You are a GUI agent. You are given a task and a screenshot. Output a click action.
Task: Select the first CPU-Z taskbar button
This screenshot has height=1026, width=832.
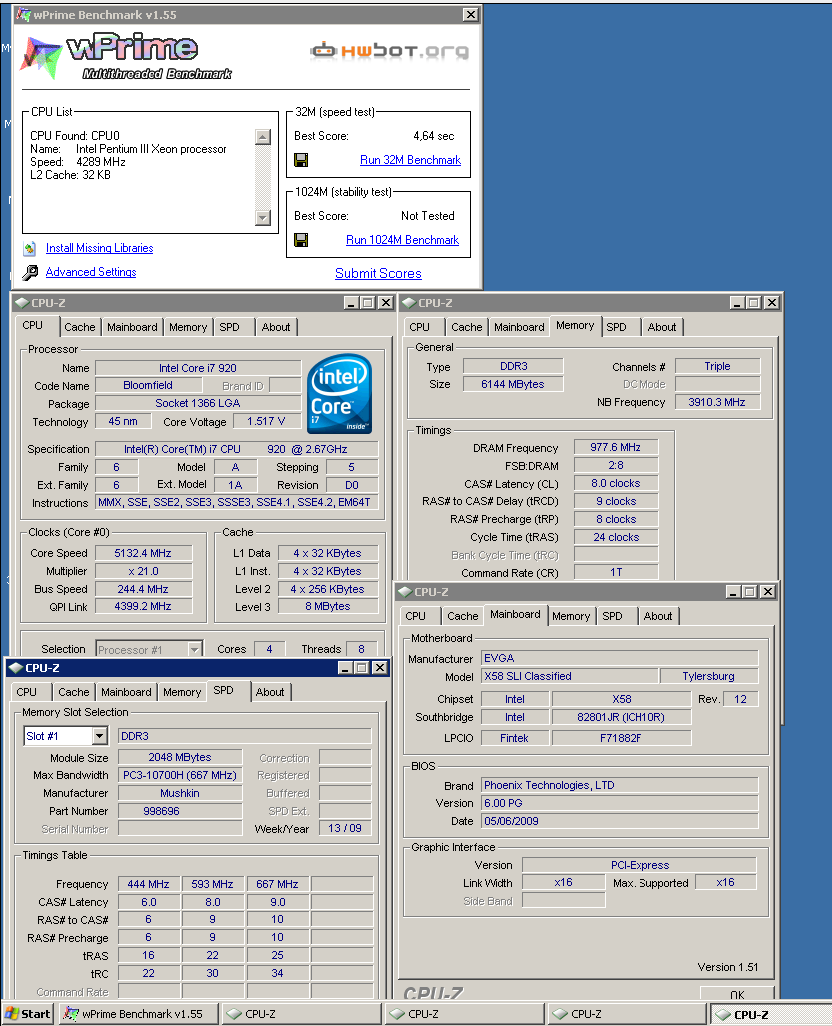(x=302, y=1014)
